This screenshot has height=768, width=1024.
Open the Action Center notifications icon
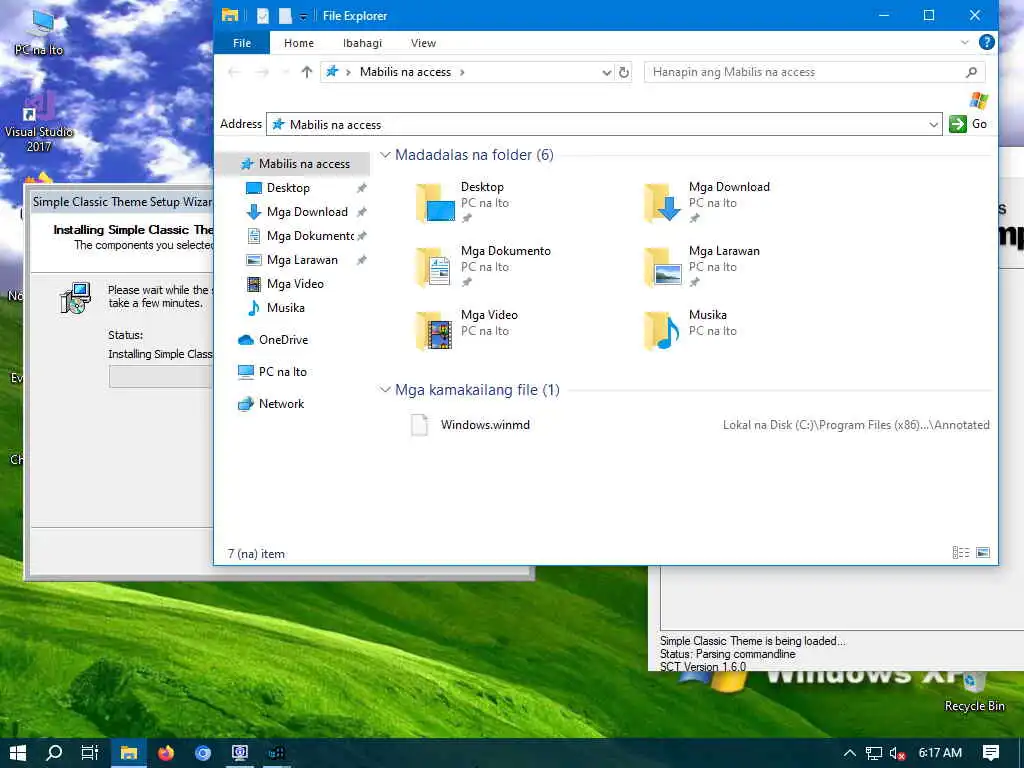click(991, 753)
